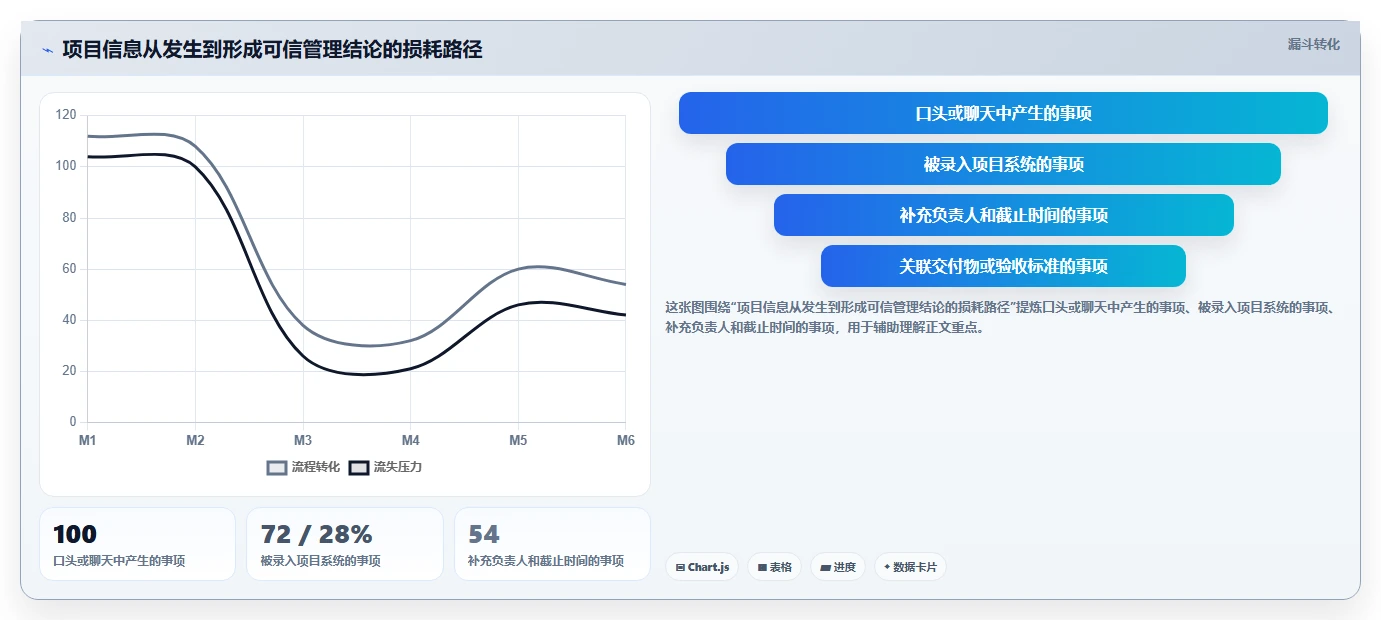Open the stat card showing 54

click(552, 544)
